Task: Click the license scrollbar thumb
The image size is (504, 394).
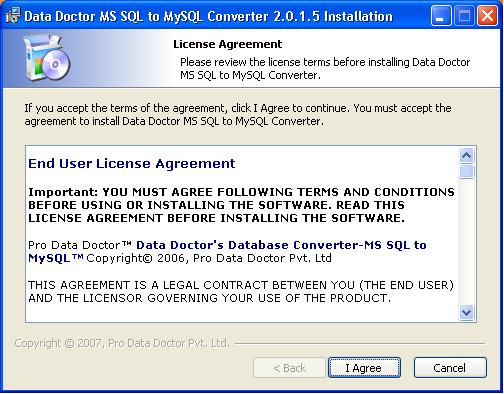Action: 466,171
